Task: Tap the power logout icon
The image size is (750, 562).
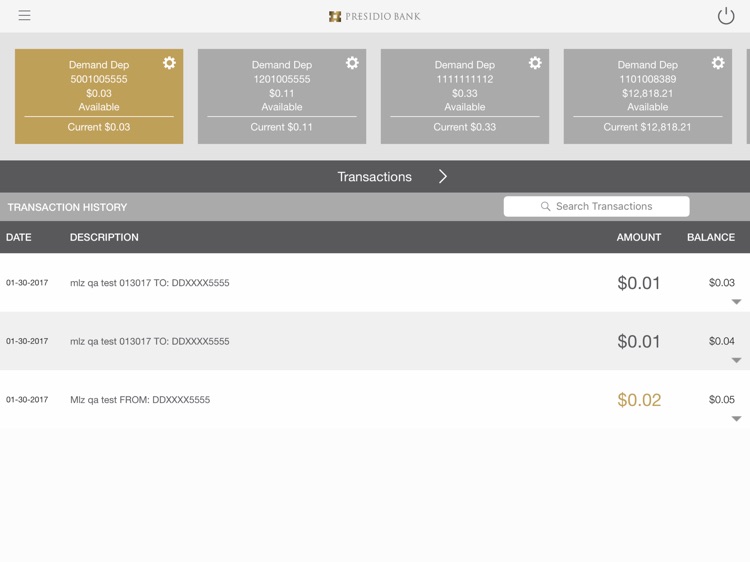Action: point(726,16)
